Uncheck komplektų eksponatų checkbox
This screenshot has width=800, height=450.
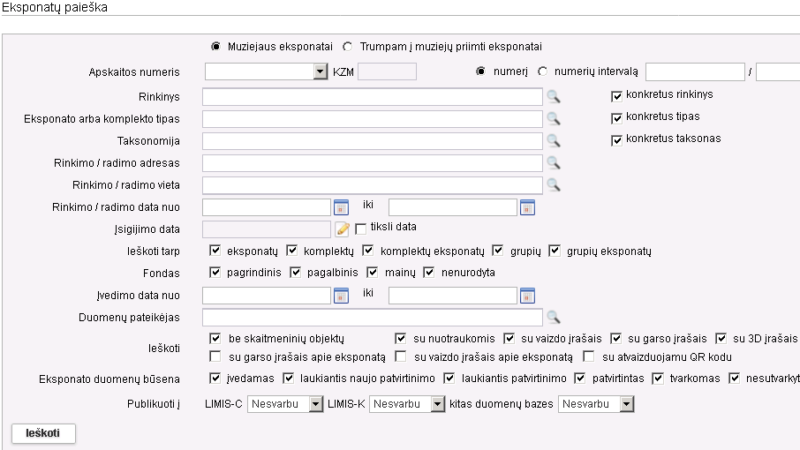click(x=368, y=250)
